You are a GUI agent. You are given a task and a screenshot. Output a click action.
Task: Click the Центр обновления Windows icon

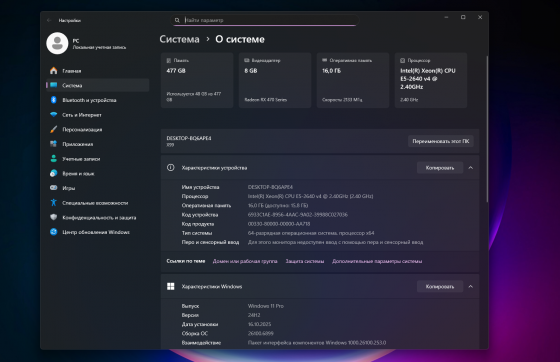pyautogui.click(x=54, y=232)
